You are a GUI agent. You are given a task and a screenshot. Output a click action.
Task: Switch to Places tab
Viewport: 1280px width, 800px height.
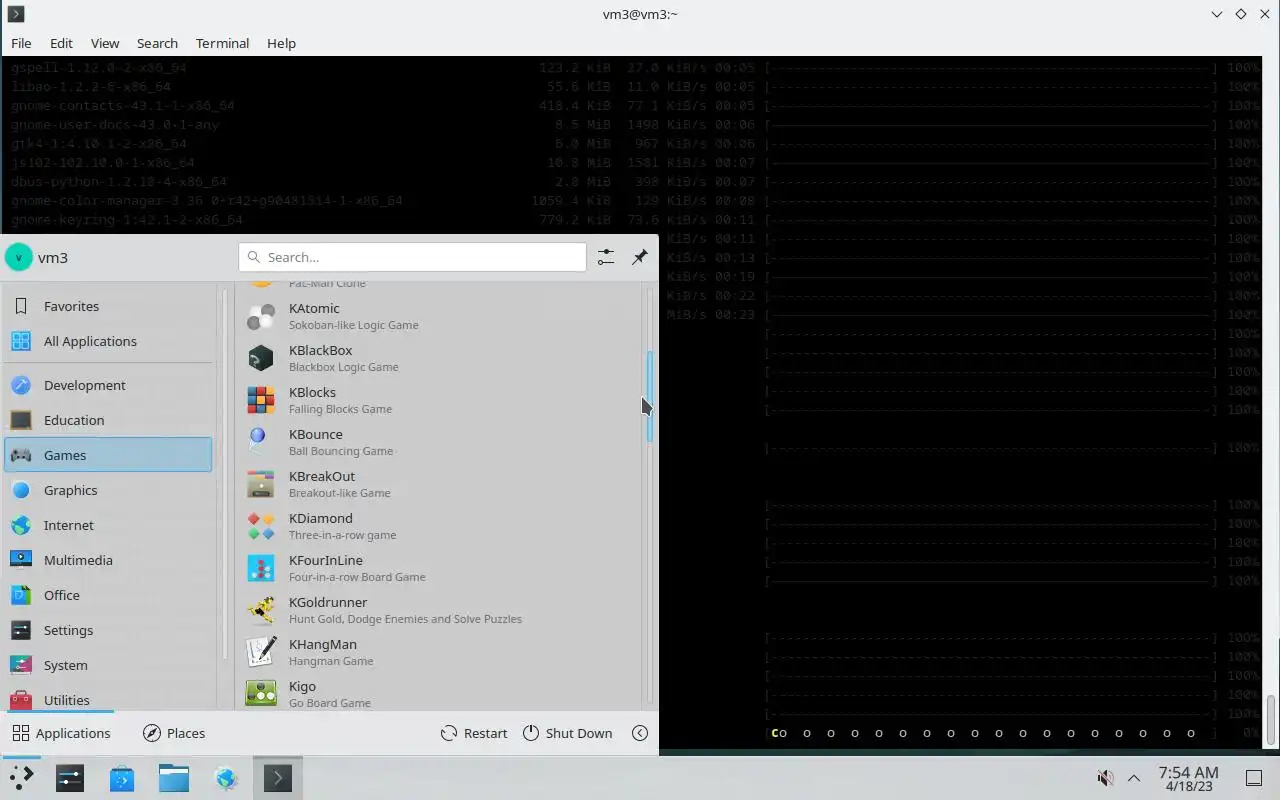174,733
